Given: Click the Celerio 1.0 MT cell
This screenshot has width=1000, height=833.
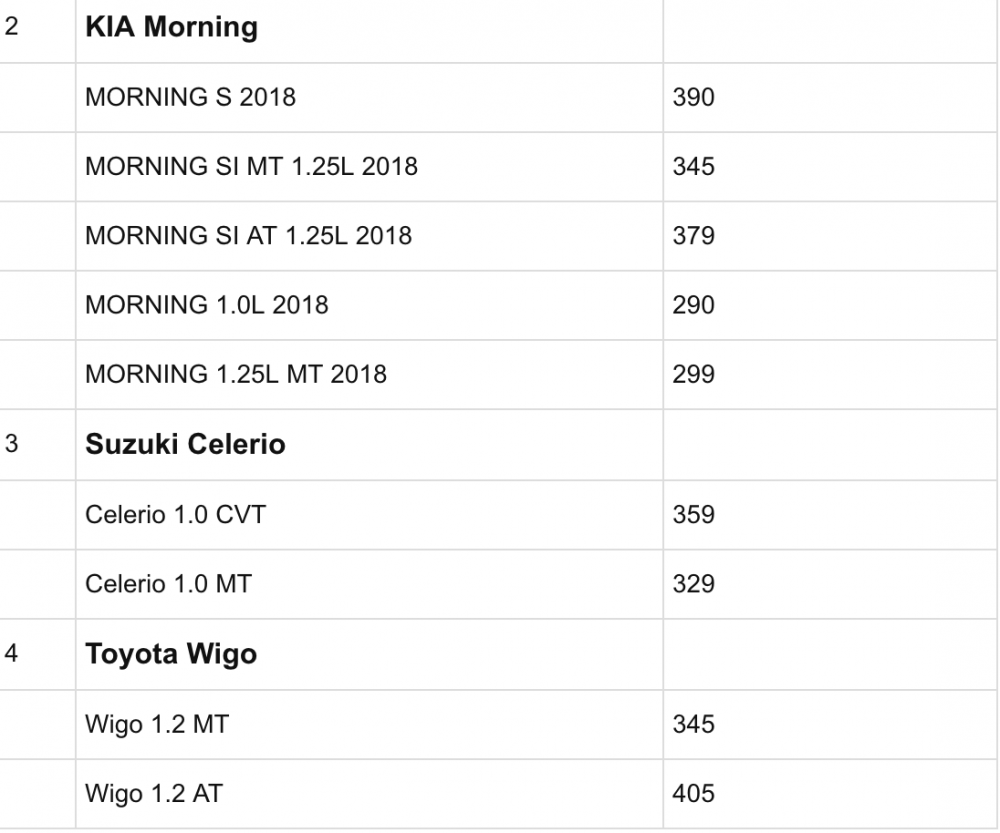Looking at the screenshot, I should coord(168,583).
